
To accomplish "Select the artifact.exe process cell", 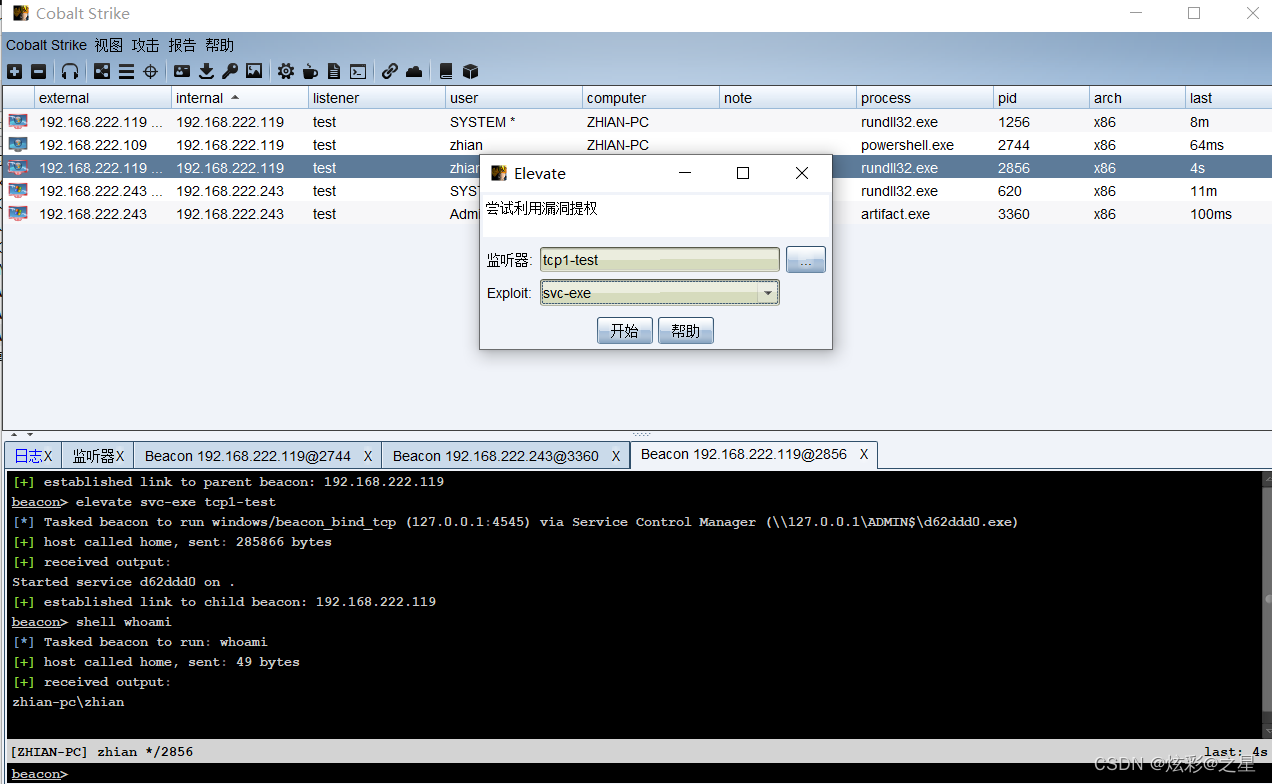I will [x=925, y=214].
